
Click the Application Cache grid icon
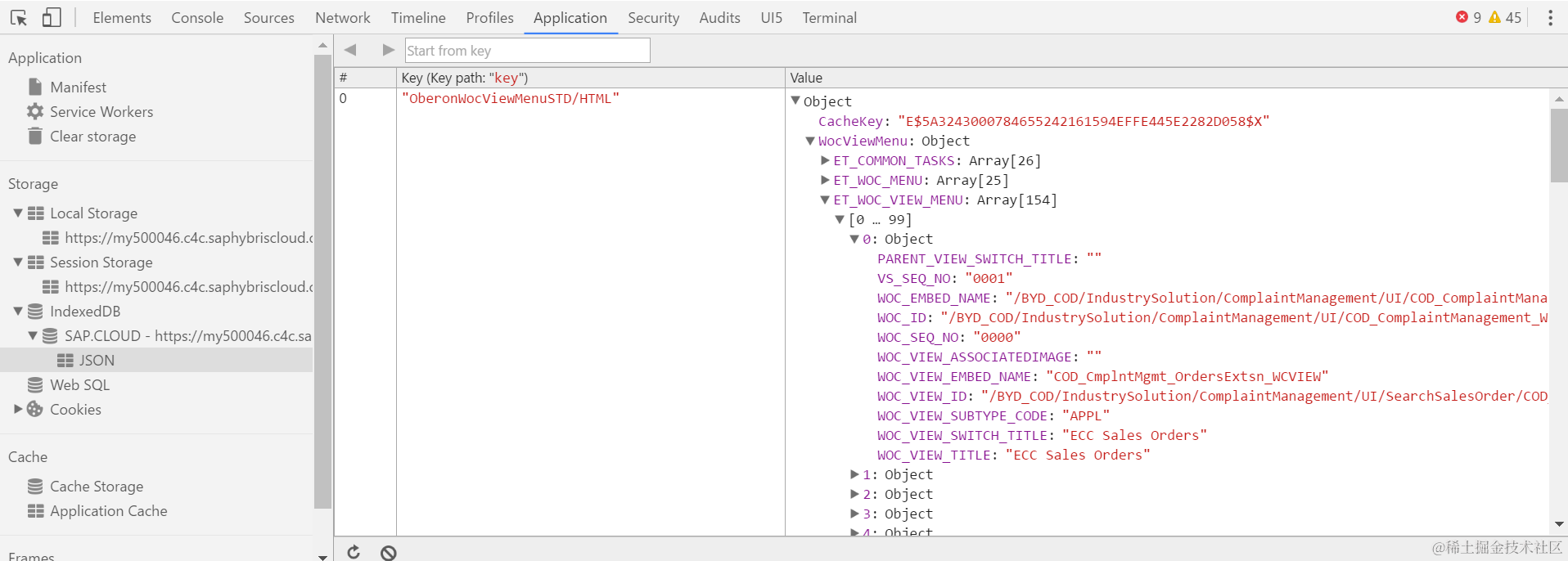[36, 511]
